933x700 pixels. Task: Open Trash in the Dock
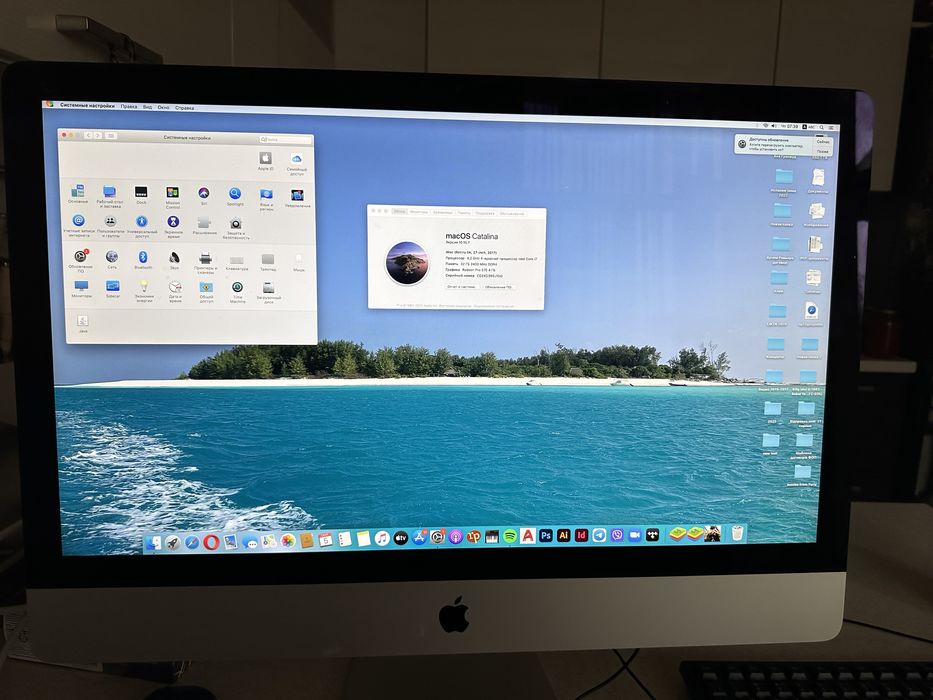coord(737,533)
